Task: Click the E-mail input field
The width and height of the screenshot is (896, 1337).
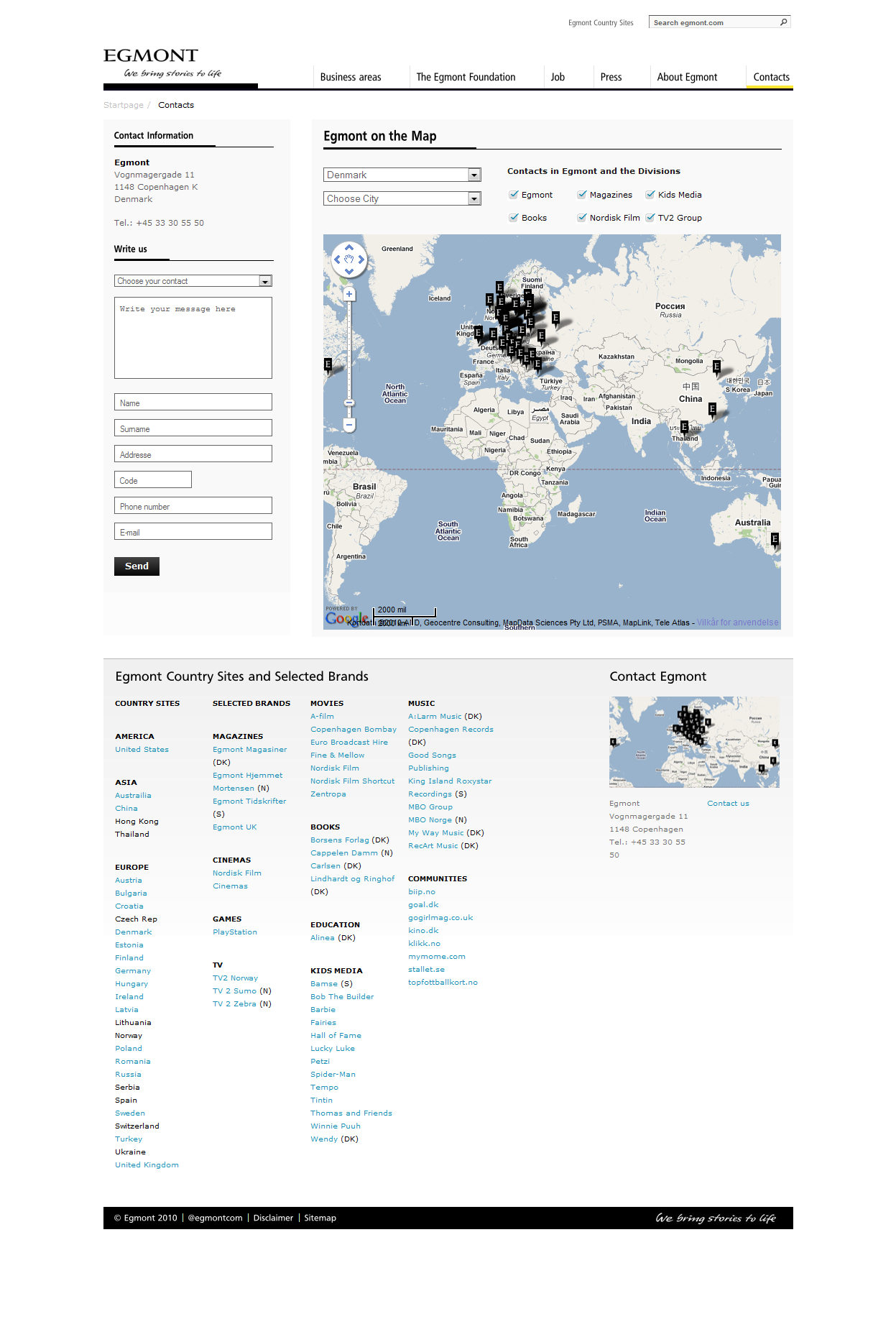Action: click(x=193, y=531)
